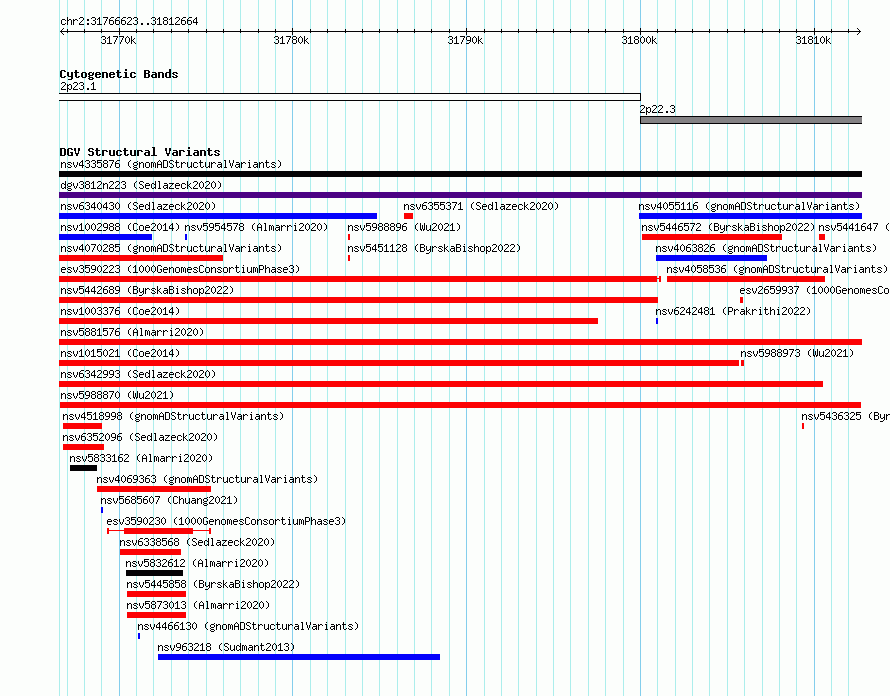Open esv3590230 1000GenomesConsortiumPhase3 label

point(226,521)
